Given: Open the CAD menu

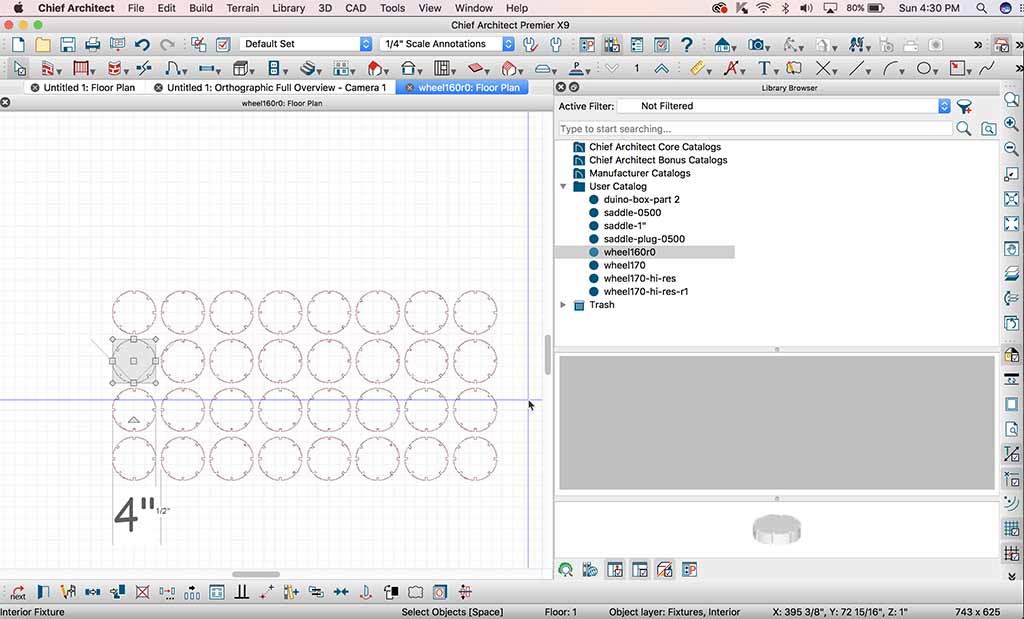Looking at the screenshot, I should [356, 8].
